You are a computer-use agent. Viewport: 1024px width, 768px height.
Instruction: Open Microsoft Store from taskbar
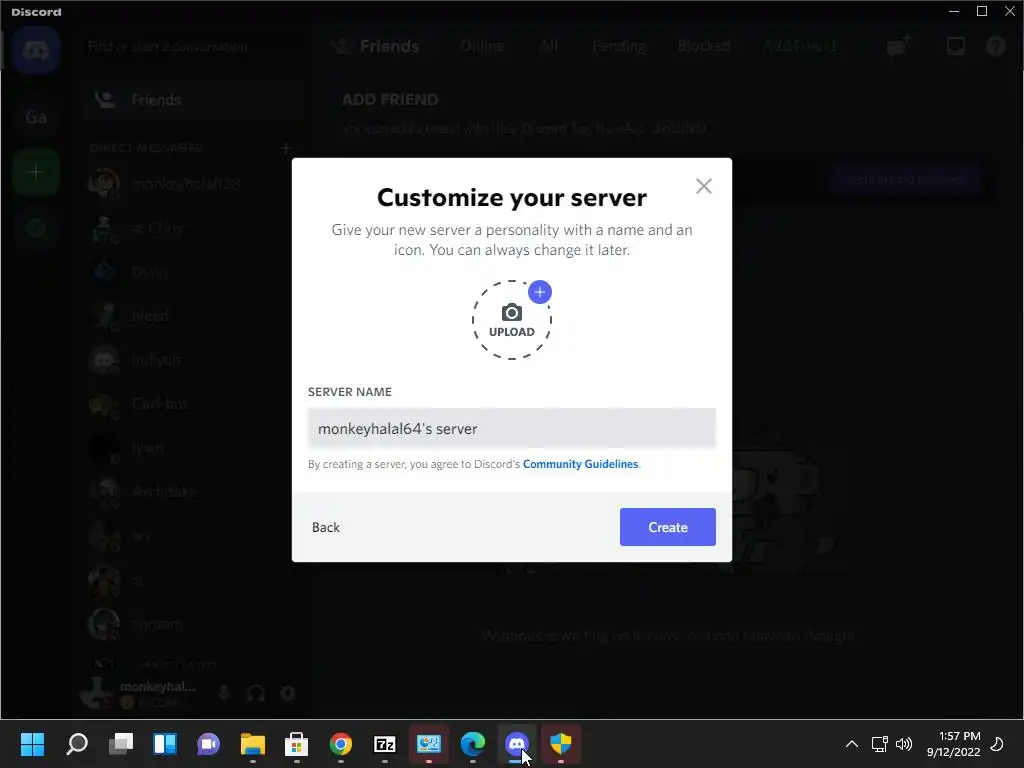point(296,744)
